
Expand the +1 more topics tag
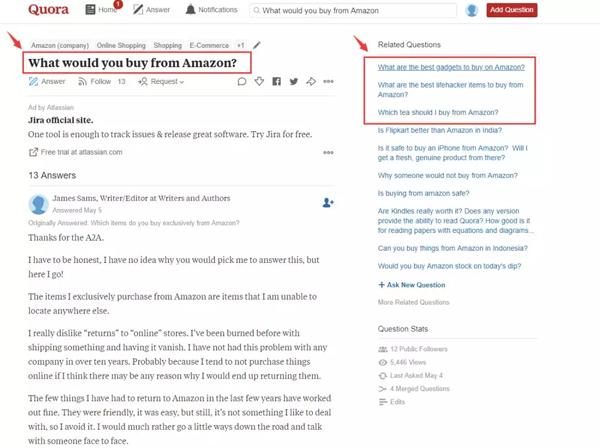pos(240,46)
